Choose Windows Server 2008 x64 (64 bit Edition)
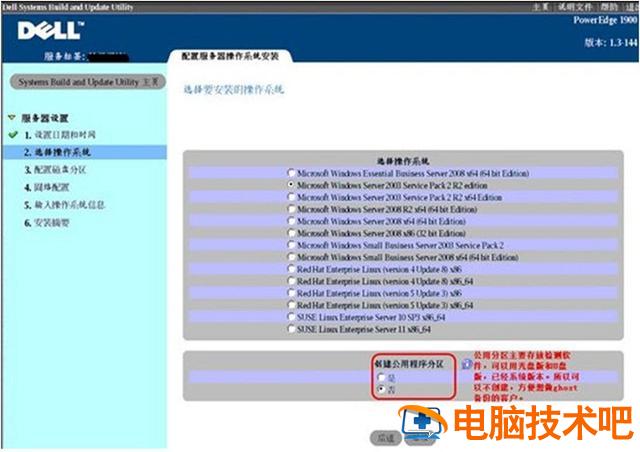This screenshot has height=452, width=640. pyautogui.click(x=291, y=221)
